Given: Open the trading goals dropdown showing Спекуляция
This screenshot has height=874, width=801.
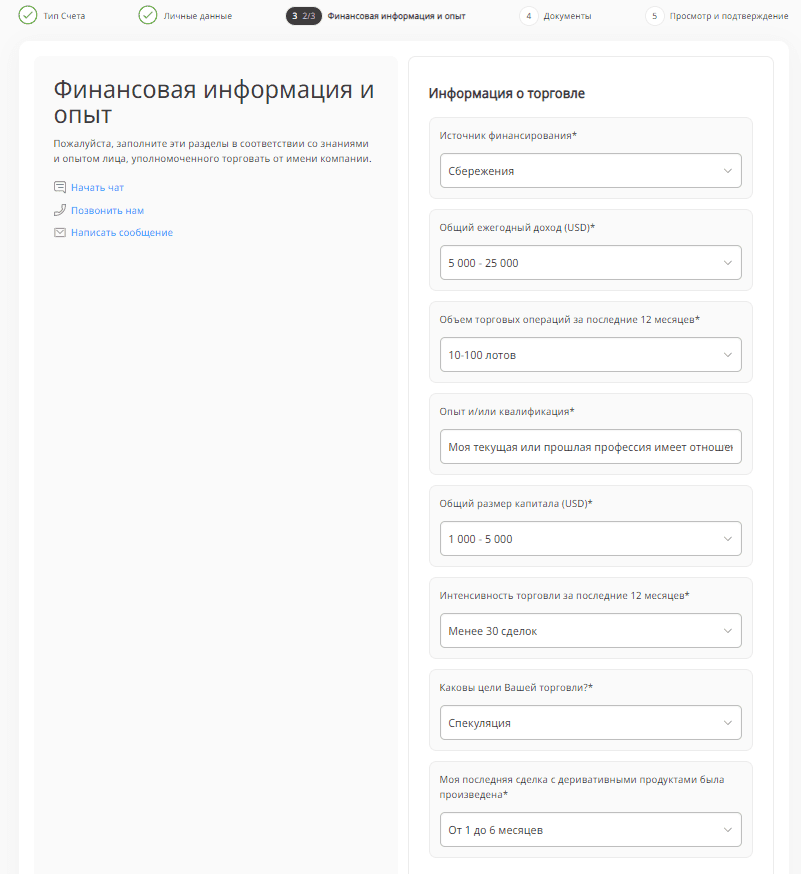Looking at the screenshot, I should point(590,722).
